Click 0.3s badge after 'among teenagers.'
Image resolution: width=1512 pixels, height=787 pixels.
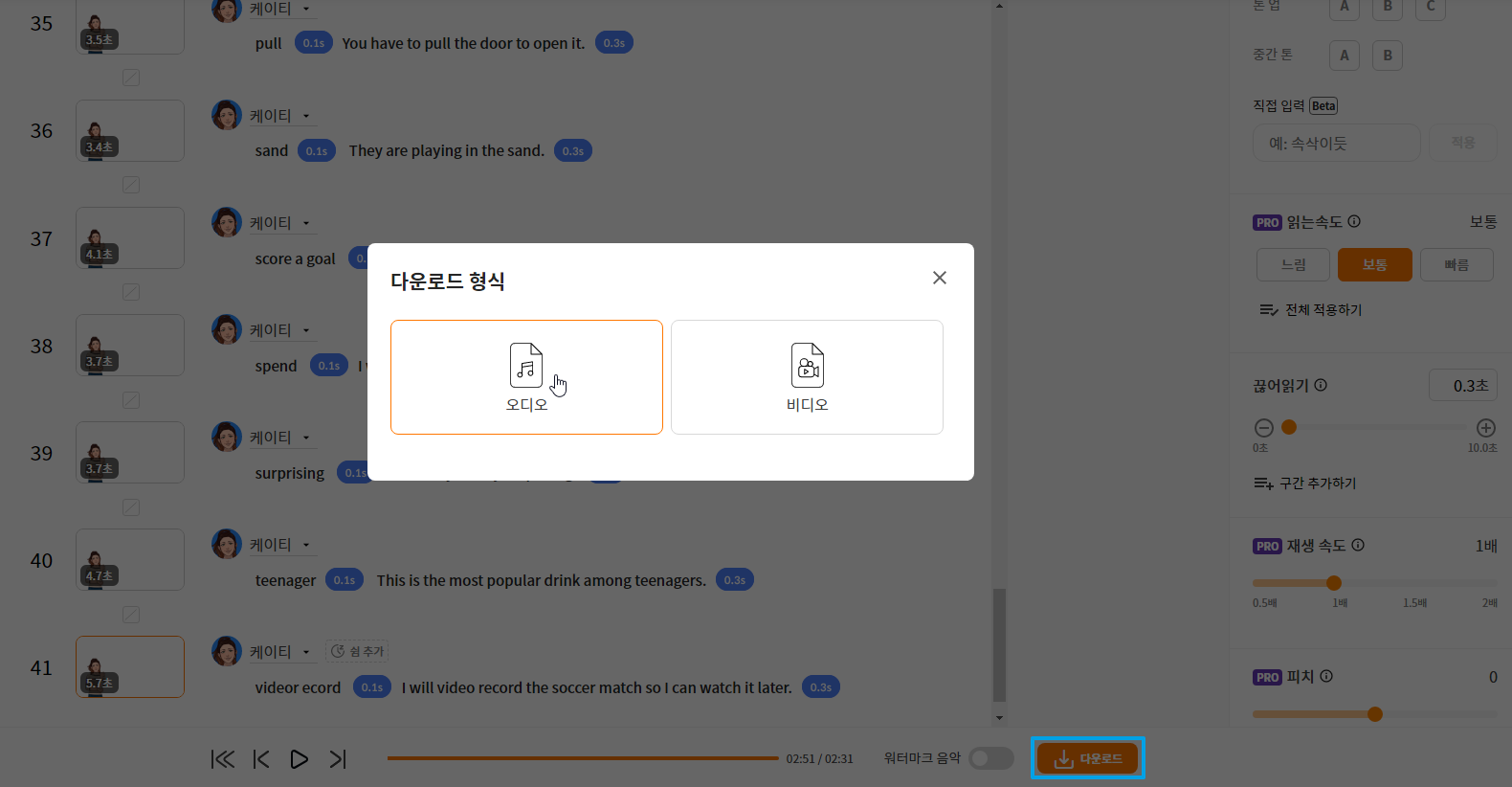point(735,579)
